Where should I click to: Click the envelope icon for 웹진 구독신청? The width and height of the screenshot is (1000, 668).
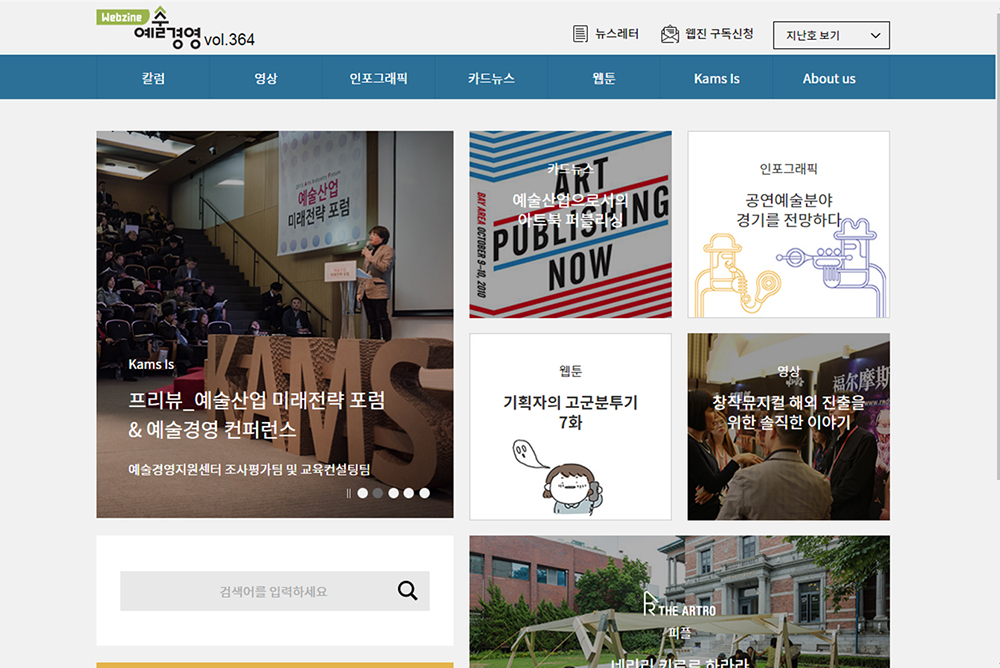pyautogui.click(x=670, y=34)
